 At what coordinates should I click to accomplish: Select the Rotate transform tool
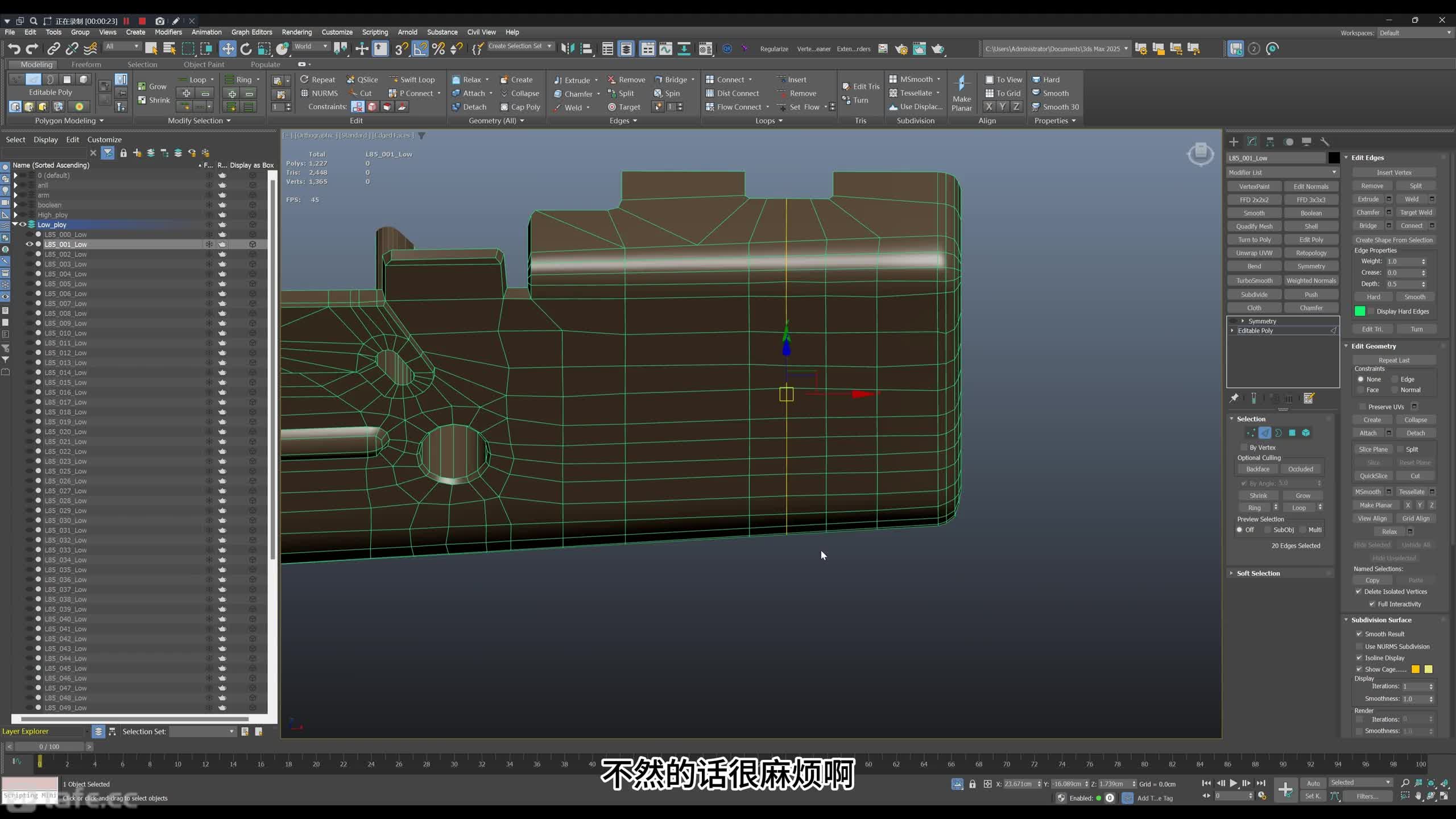pyautogui.click(x=246, y=49)
